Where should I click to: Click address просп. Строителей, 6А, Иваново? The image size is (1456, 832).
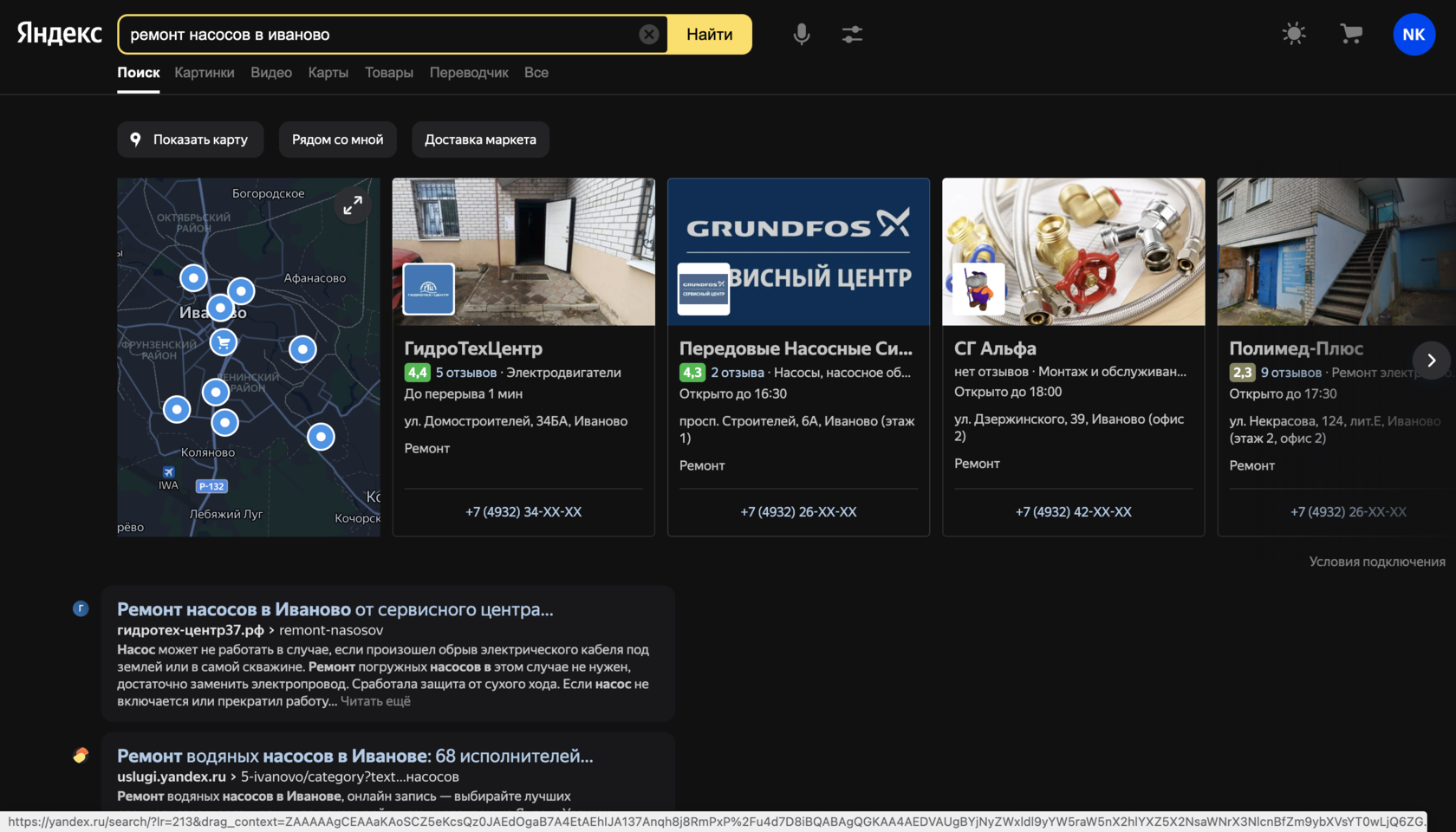(x=796, y=429)
